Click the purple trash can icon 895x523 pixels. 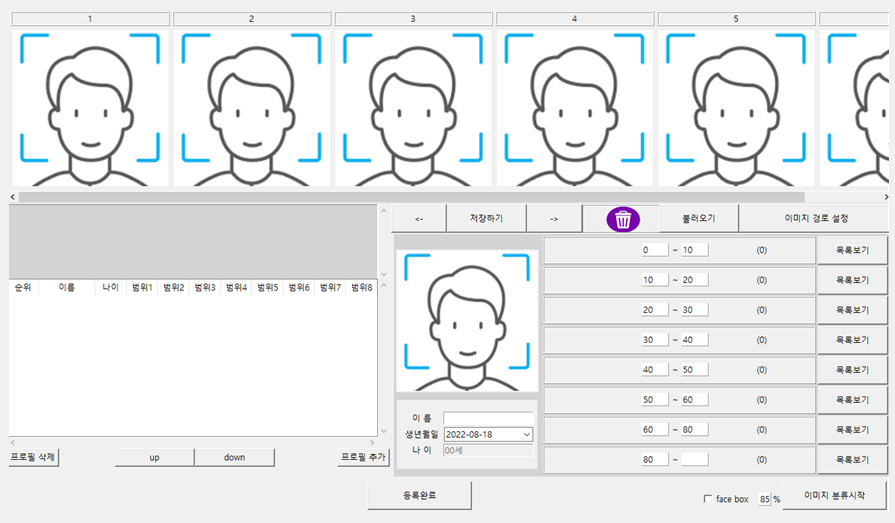[x=622, y=219]
